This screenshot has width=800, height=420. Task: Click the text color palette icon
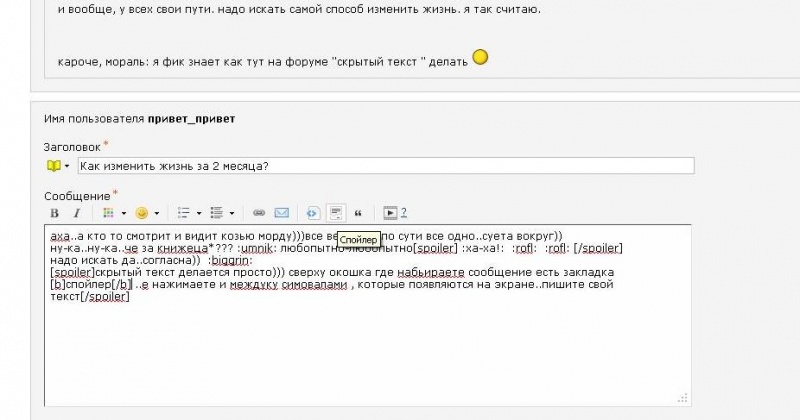tap(109, 213)
